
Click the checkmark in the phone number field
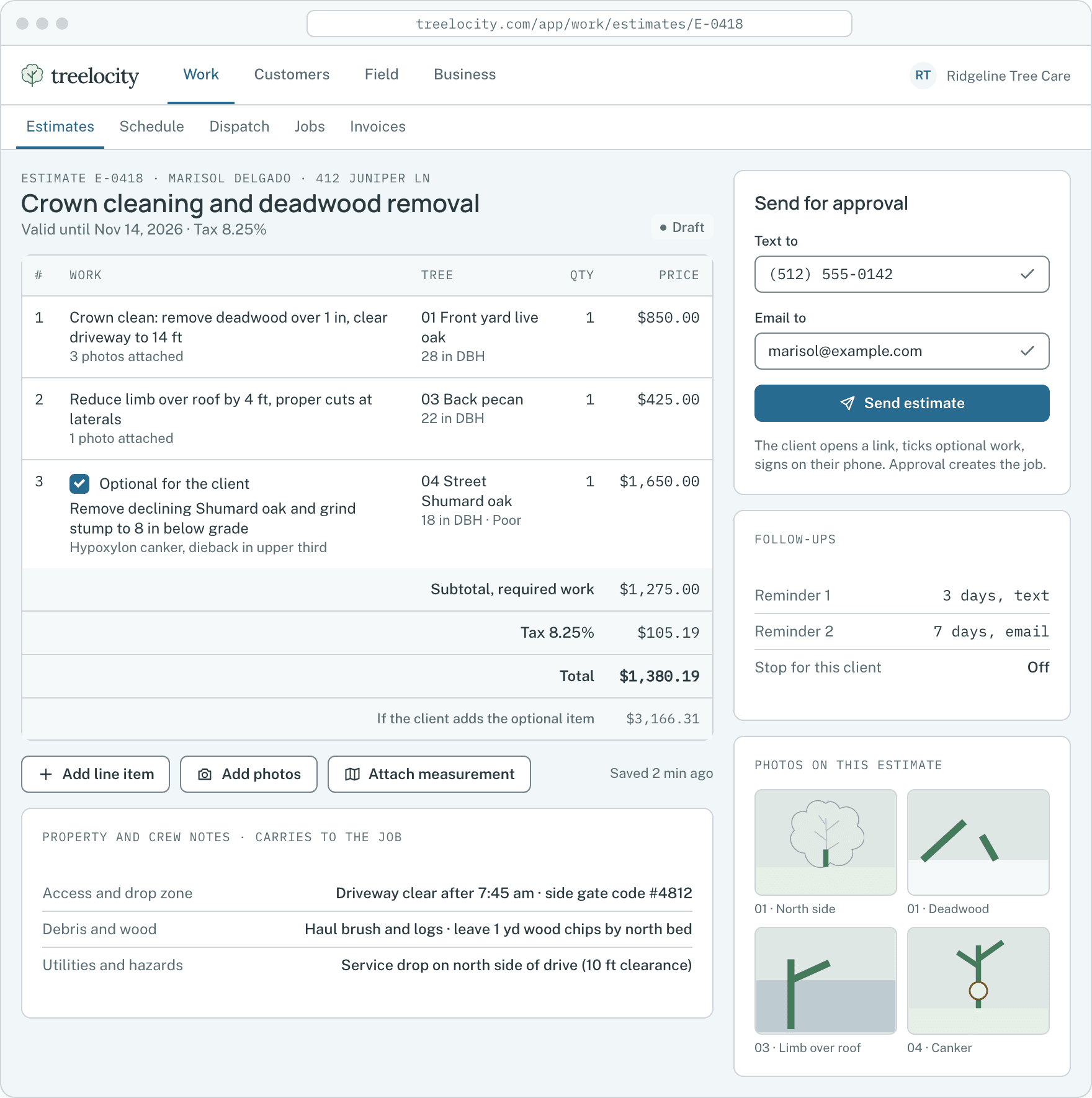[x=1027, y=274]
